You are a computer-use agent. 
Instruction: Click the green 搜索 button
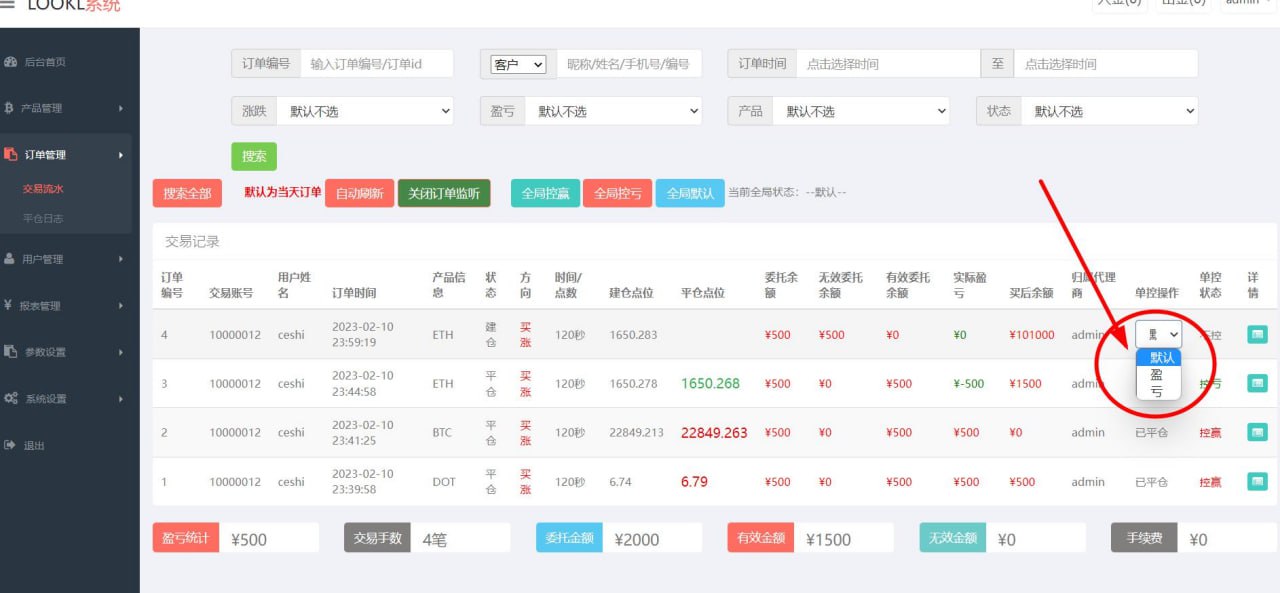tap(254, 156)
